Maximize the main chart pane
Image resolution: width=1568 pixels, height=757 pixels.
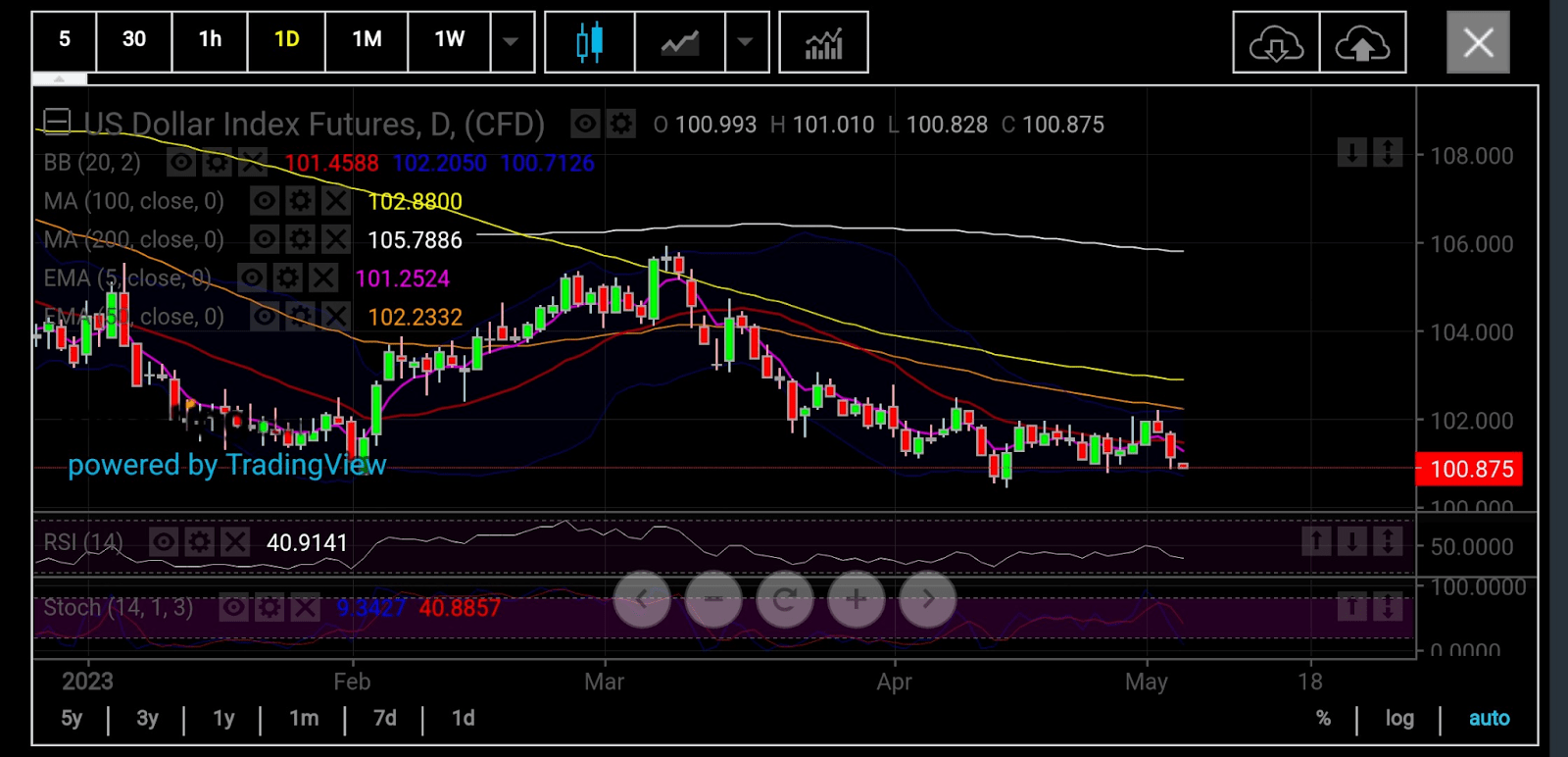(1388, 153)
